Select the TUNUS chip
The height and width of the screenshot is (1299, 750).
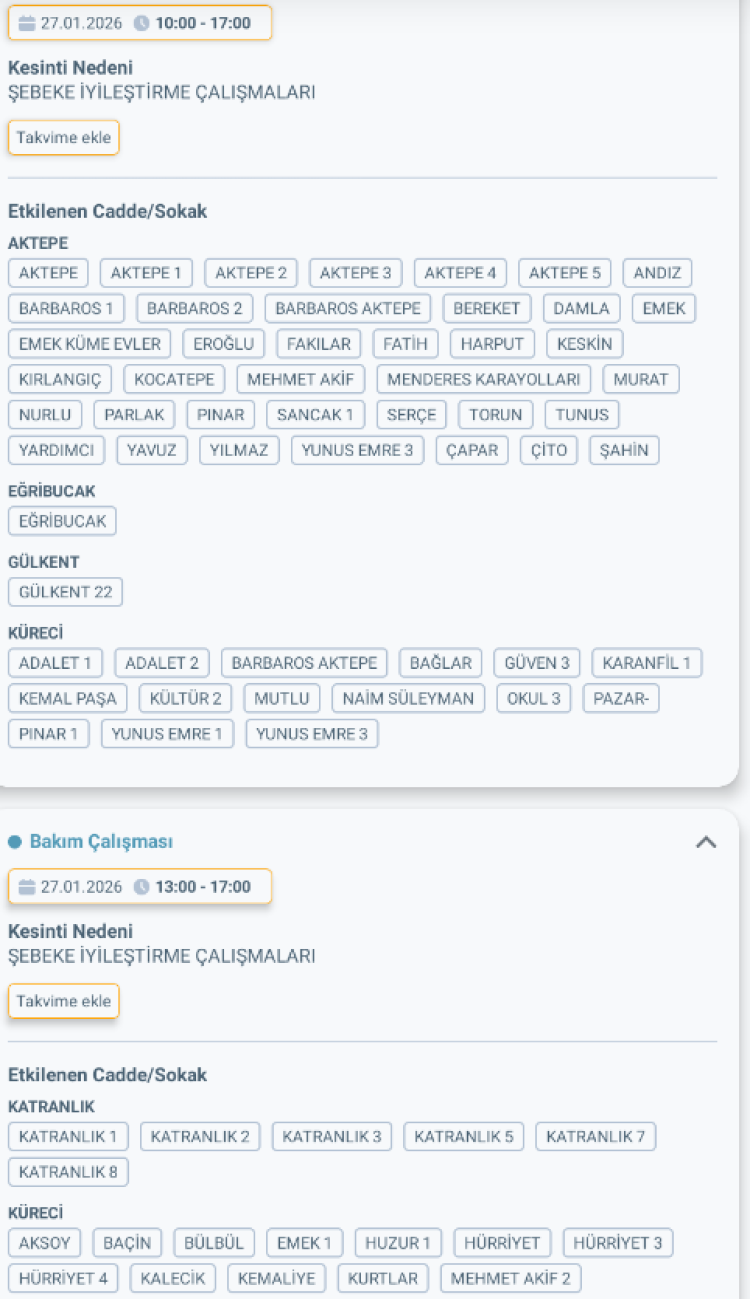pos(582,414)
